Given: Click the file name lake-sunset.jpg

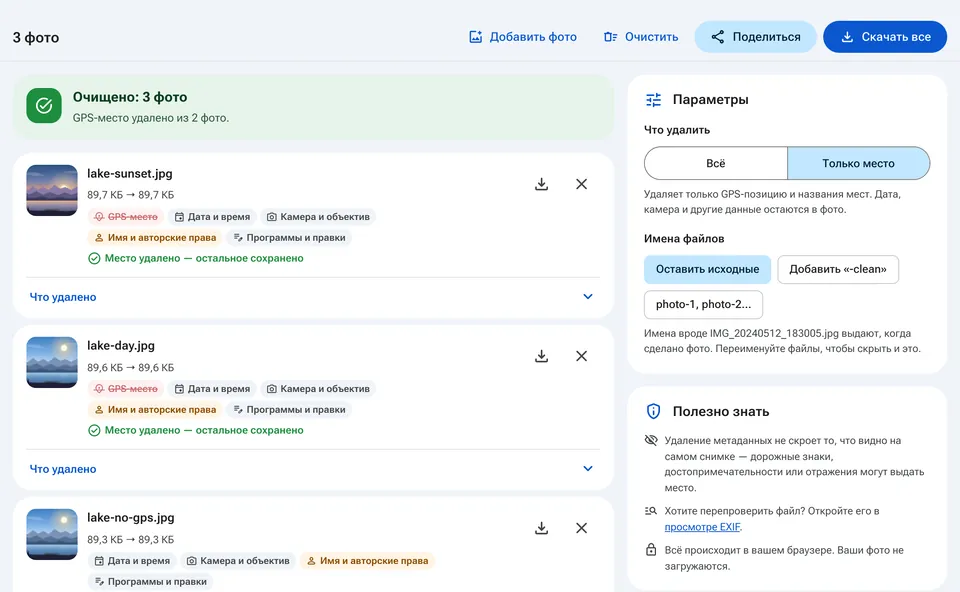Looking at the screenshot, I should pos(130,174).
